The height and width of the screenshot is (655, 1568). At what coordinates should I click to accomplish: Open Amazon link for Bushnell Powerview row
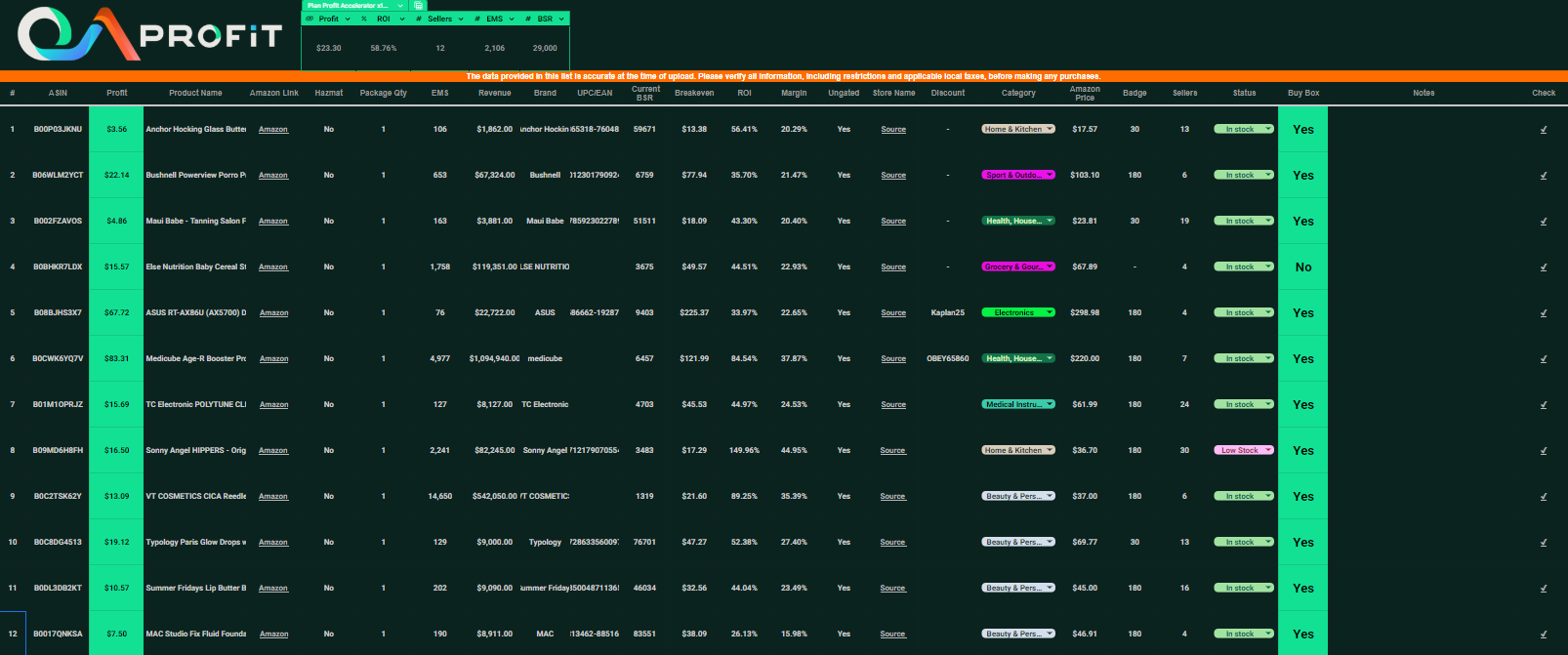[273, 176]
